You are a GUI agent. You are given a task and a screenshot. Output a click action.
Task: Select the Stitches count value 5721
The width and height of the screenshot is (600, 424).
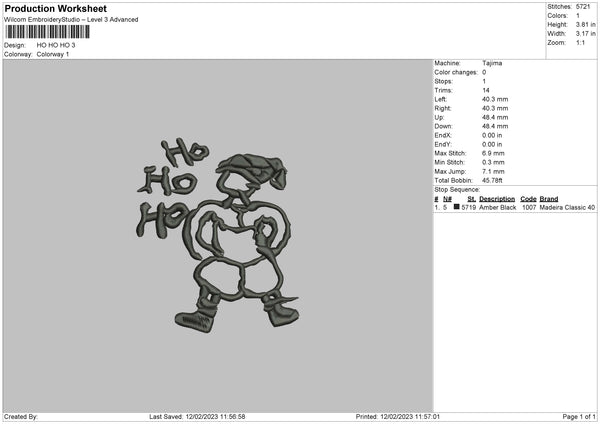pos(583,7)
